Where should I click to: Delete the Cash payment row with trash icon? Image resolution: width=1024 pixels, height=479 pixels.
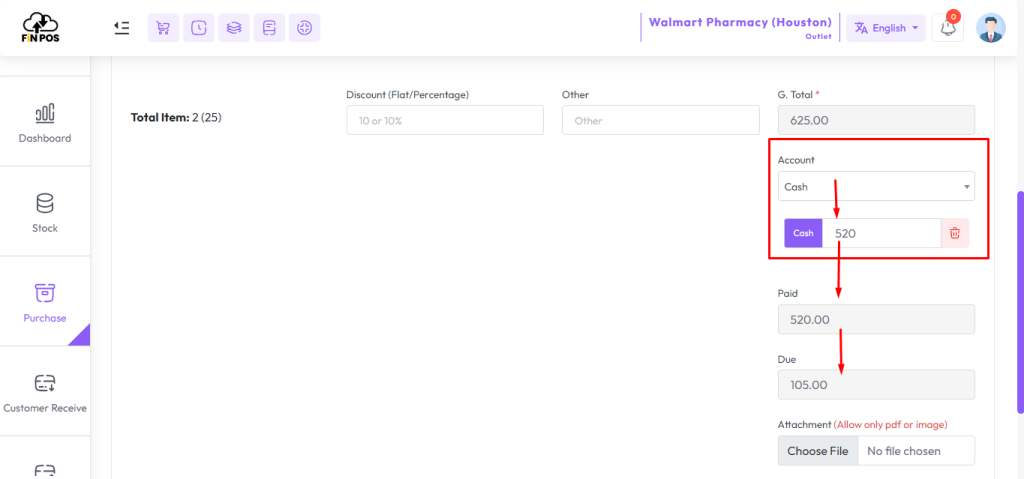point(955,233)
